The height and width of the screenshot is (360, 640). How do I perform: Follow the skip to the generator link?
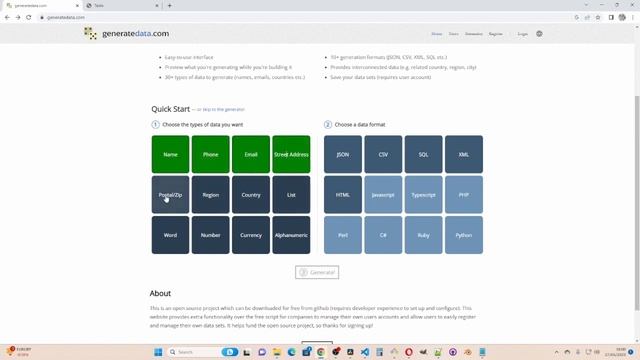pos(221,109)
